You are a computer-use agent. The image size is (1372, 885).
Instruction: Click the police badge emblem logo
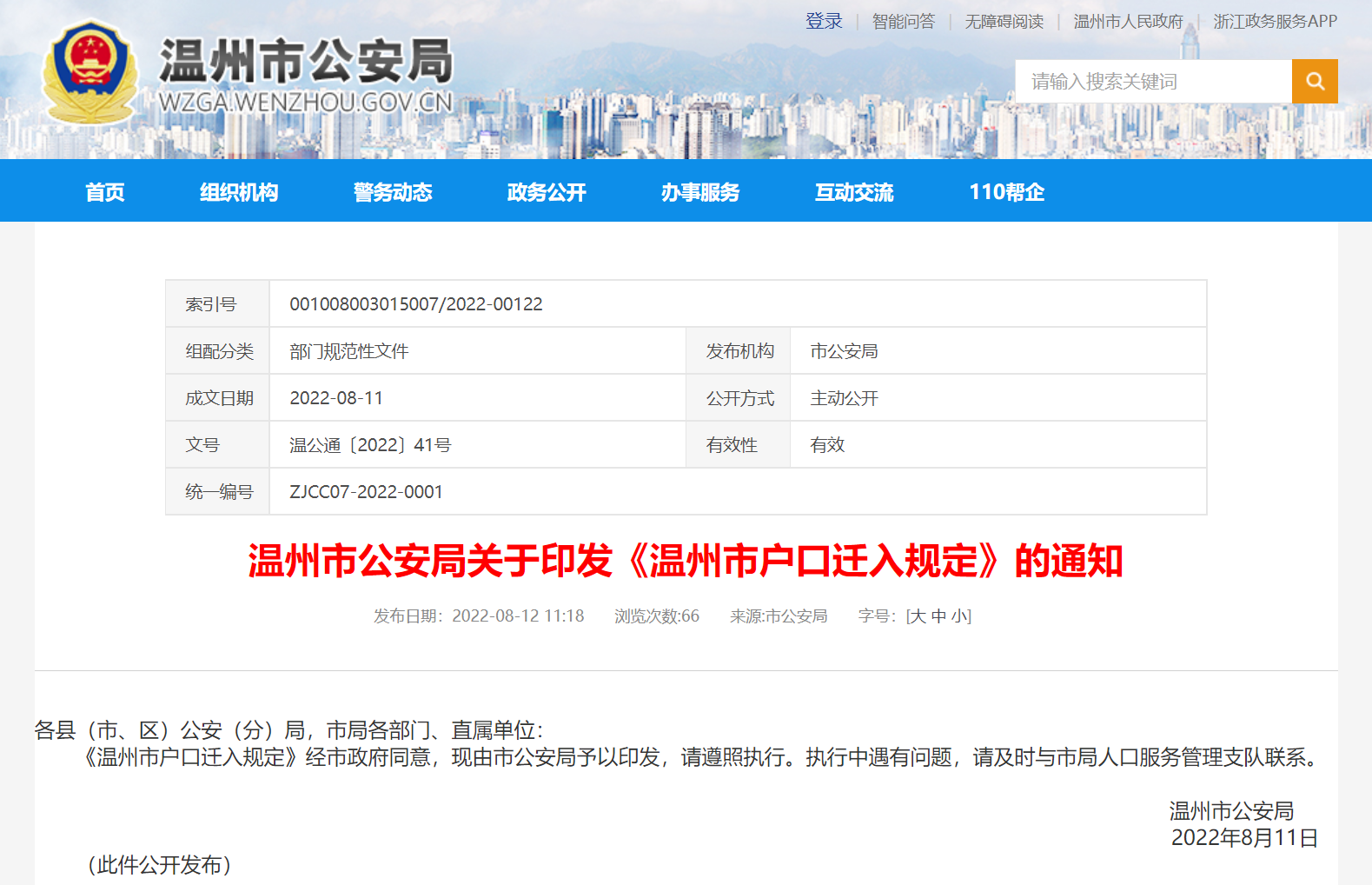[x=89, y=72]
